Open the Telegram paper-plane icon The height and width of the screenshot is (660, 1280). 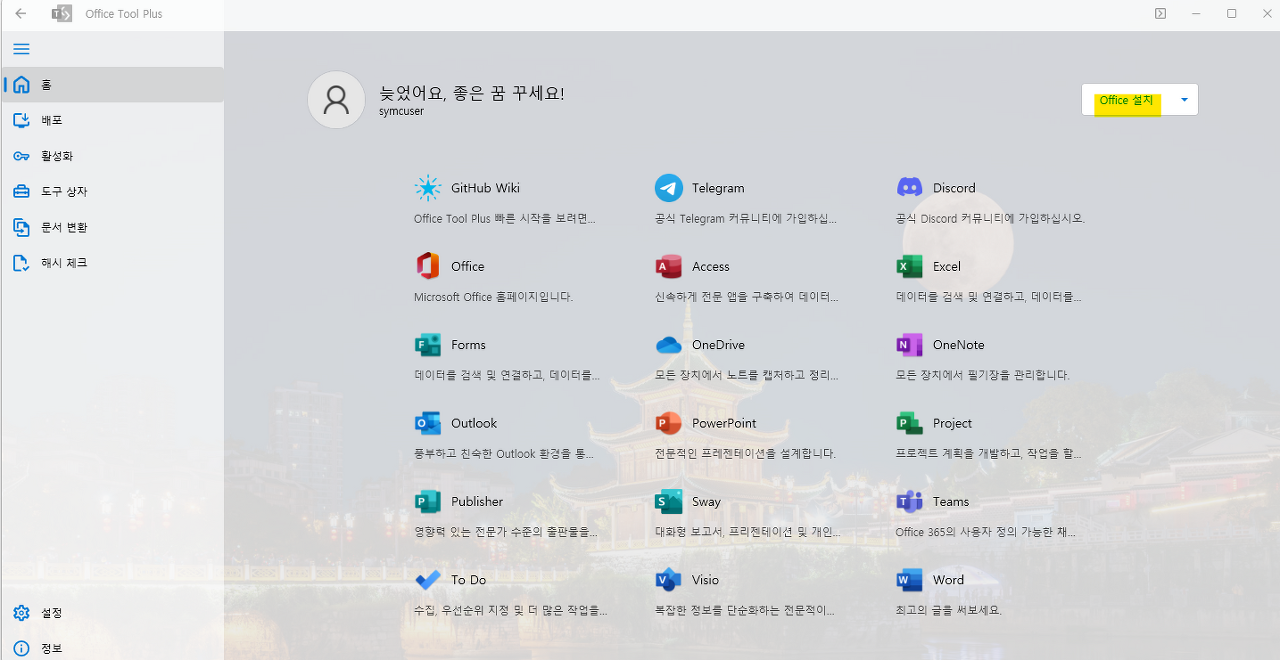[x=669, y=188]
